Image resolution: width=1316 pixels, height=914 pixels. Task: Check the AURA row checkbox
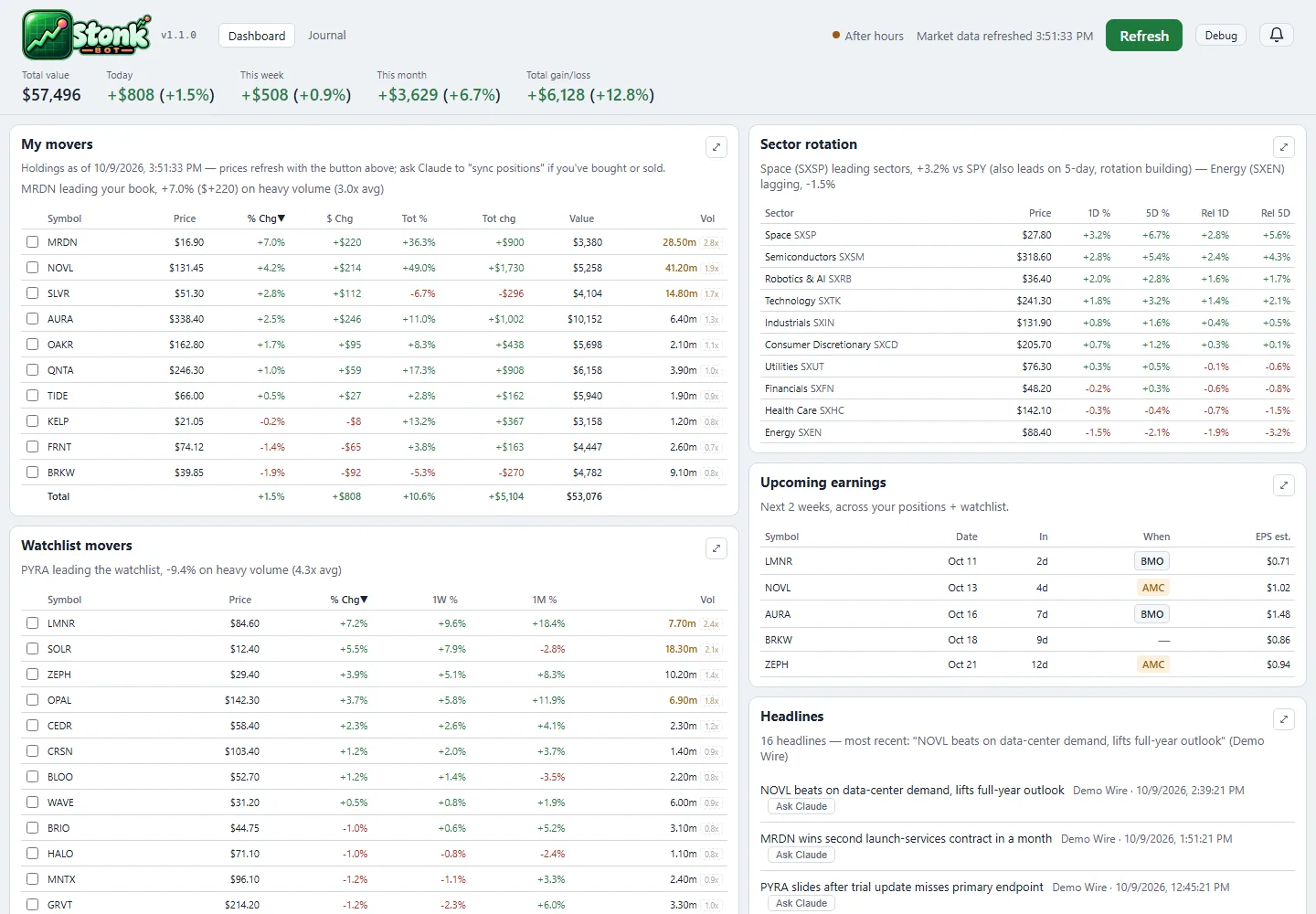(x=33, y=319)
